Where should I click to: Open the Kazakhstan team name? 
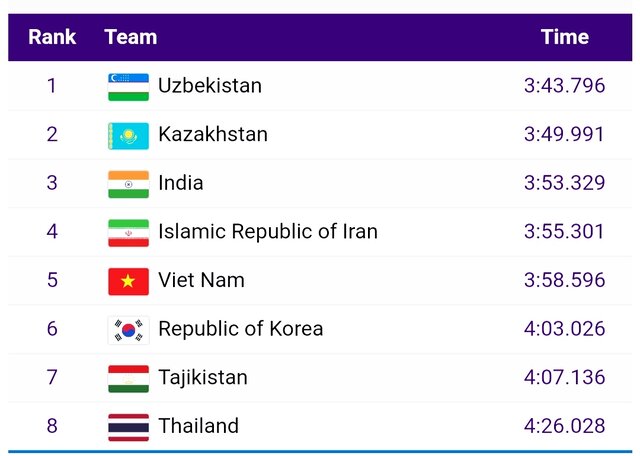tap(213, 135)
